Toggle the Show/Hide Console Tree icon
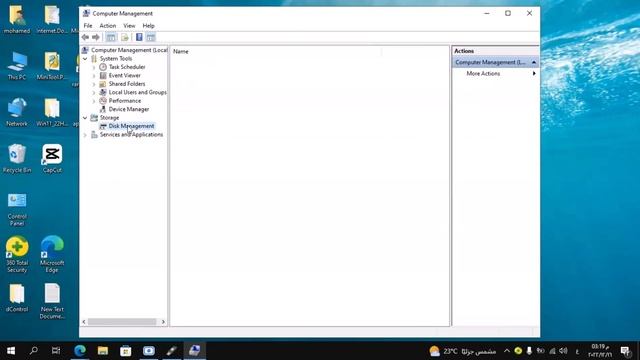 [111, 37]
